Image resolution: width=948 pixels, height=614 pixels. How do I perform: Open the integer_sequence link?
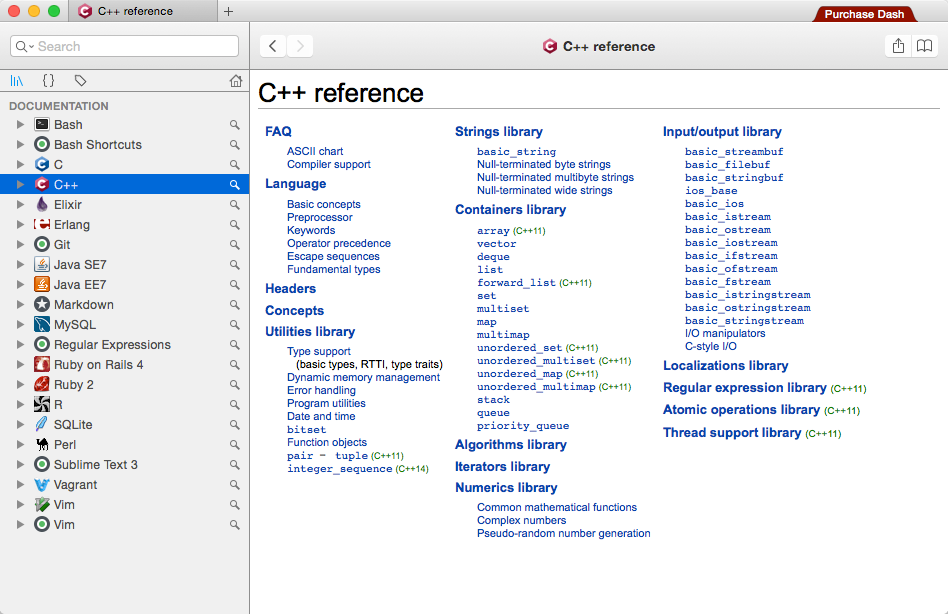click(x=340, y=468)
